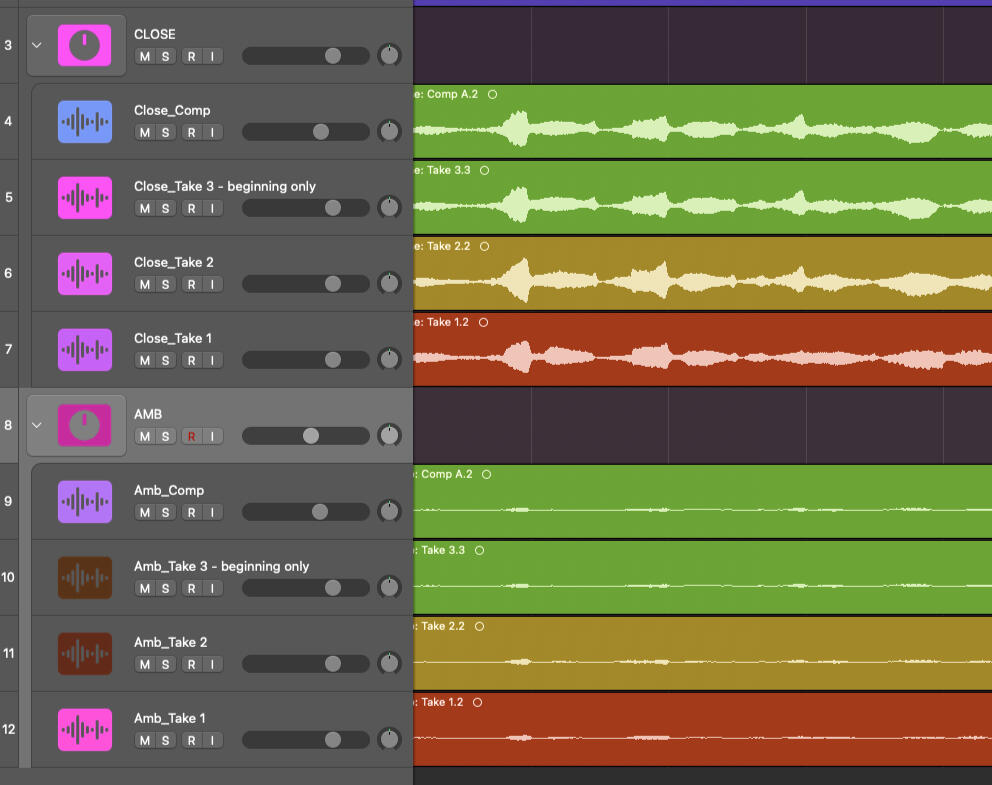Click the Amb_Take 1 pink waveform icon
Viewport: 992px width, 785px height.
tap(85, 730)
